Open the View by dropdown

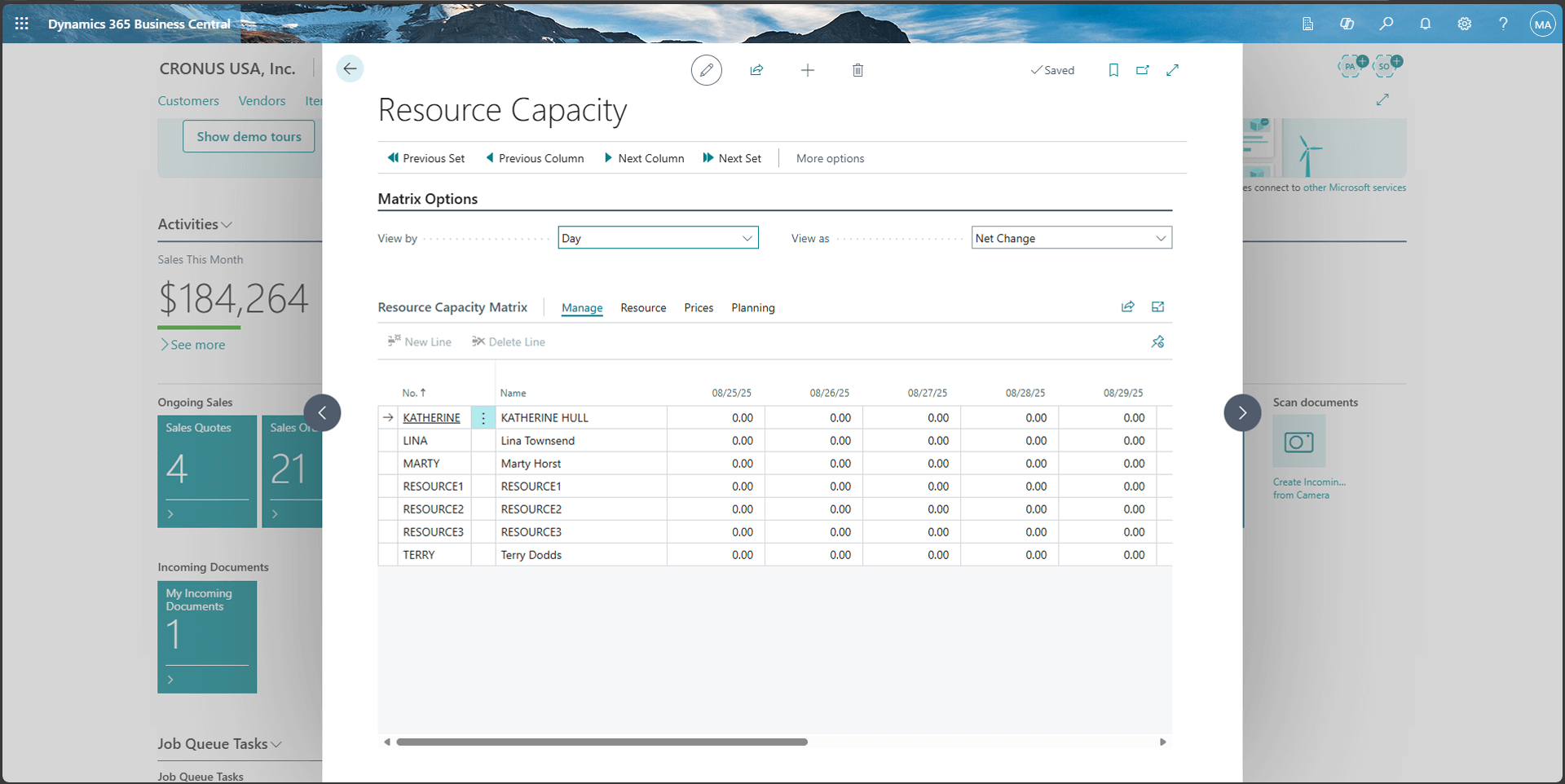click(746, 237)
